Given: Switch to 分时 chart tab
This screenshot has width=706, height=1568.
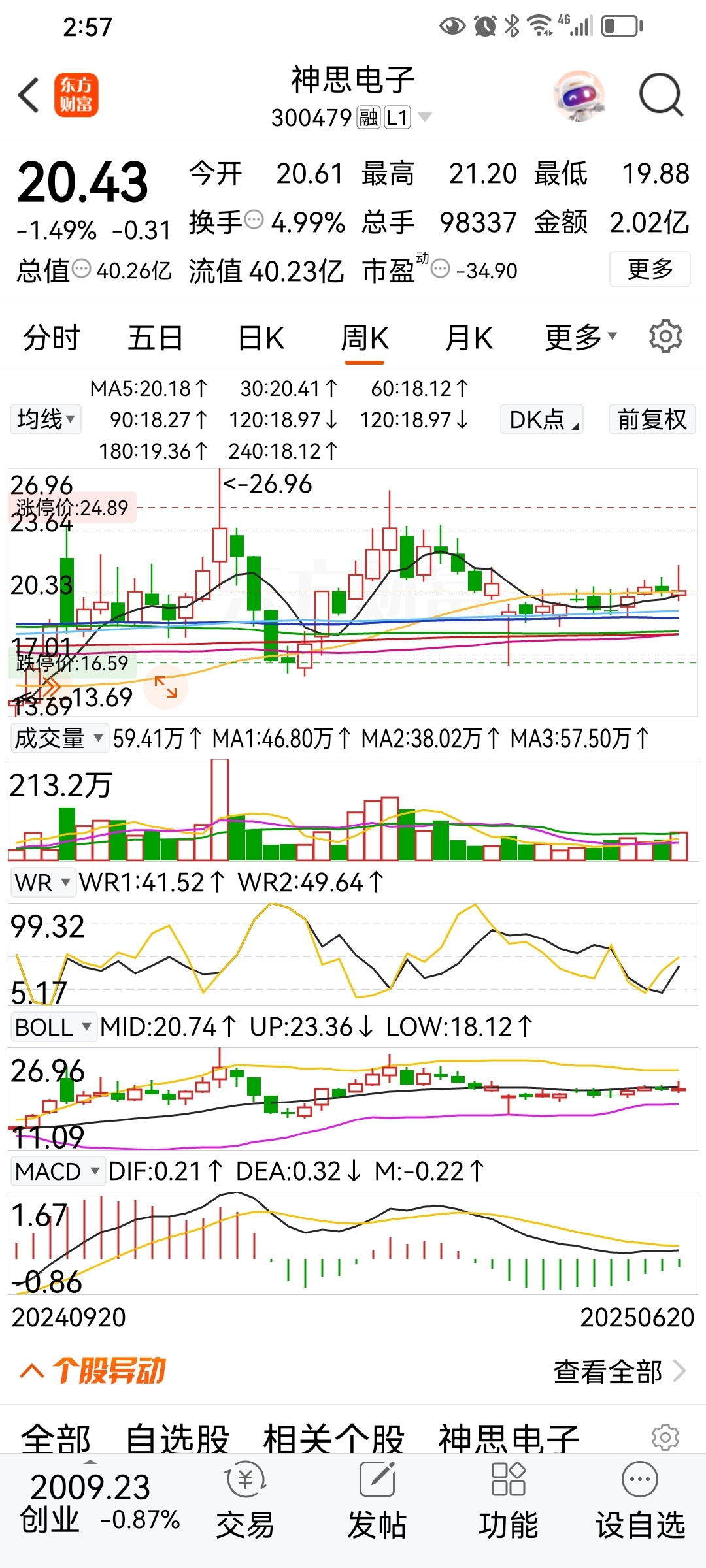Looking at the screenshot, I should click(x=51, y=338).
